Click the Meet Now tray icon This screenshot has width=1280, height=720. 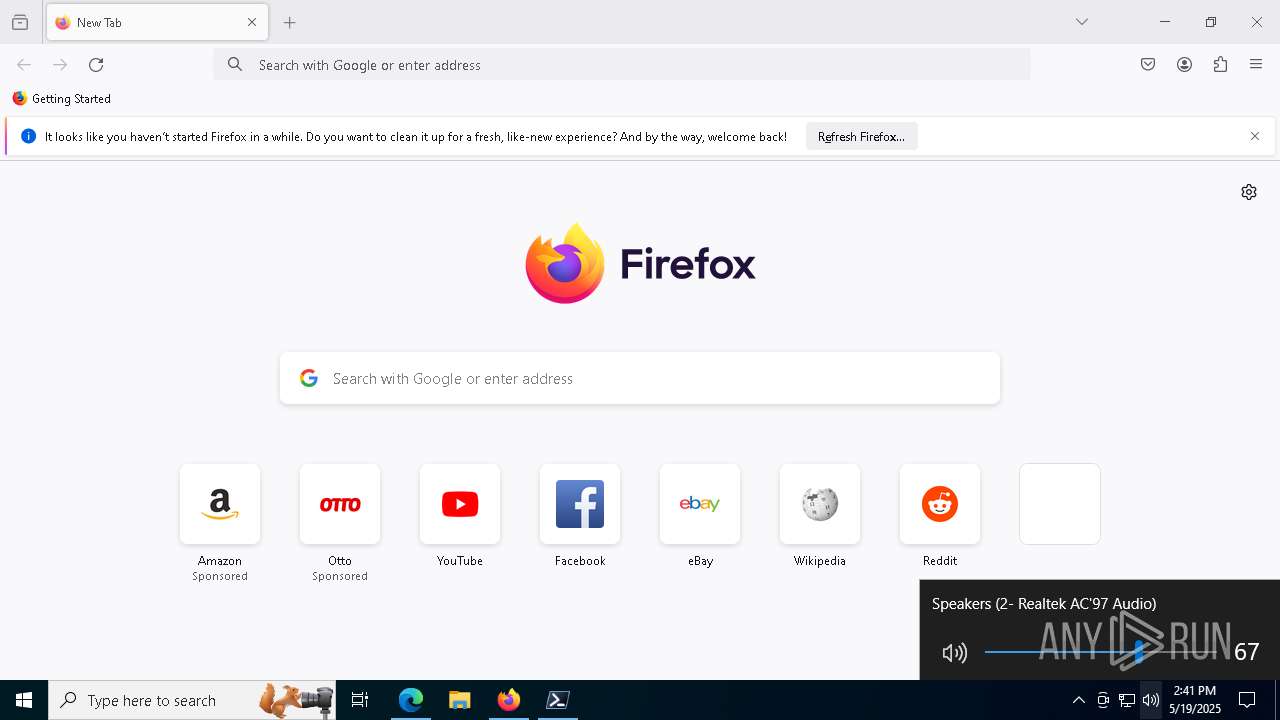[x=1103, y=700]
